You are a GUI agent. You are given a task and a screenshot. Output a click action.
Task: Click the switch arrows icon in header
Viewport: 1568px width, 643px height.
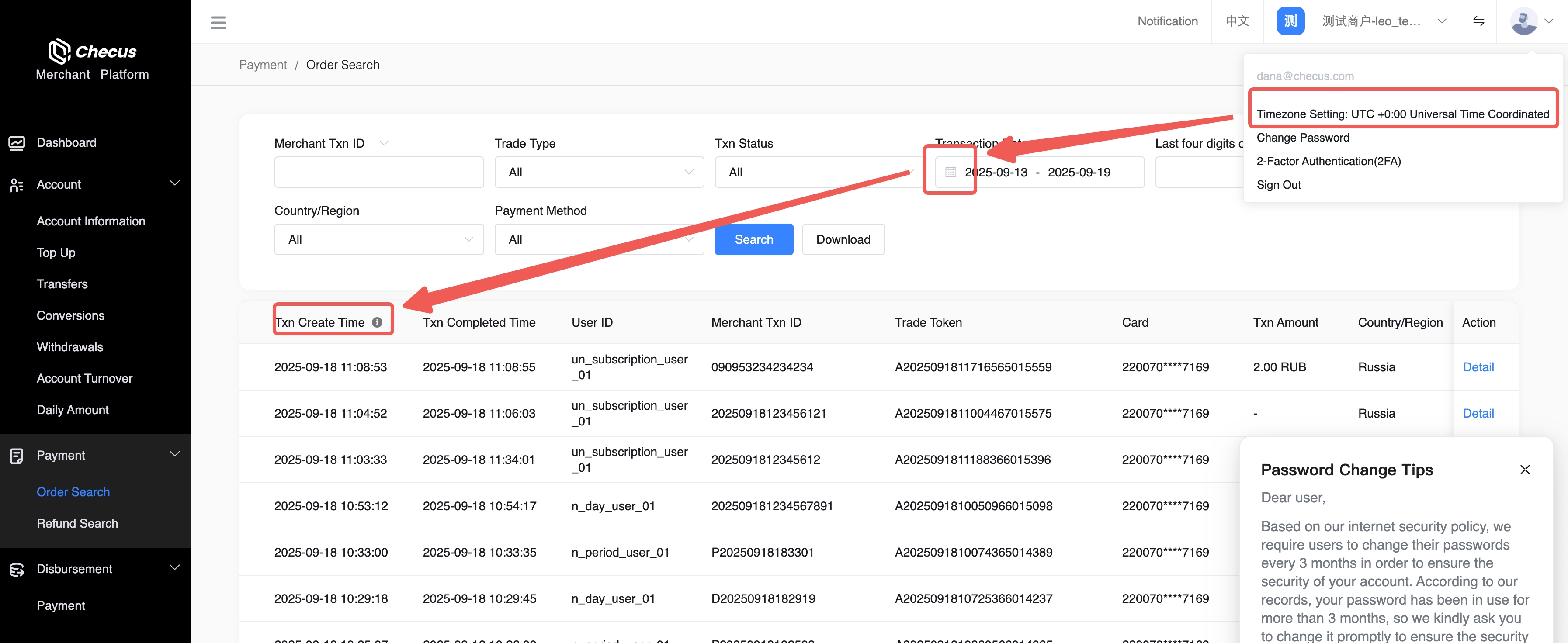1478,21
